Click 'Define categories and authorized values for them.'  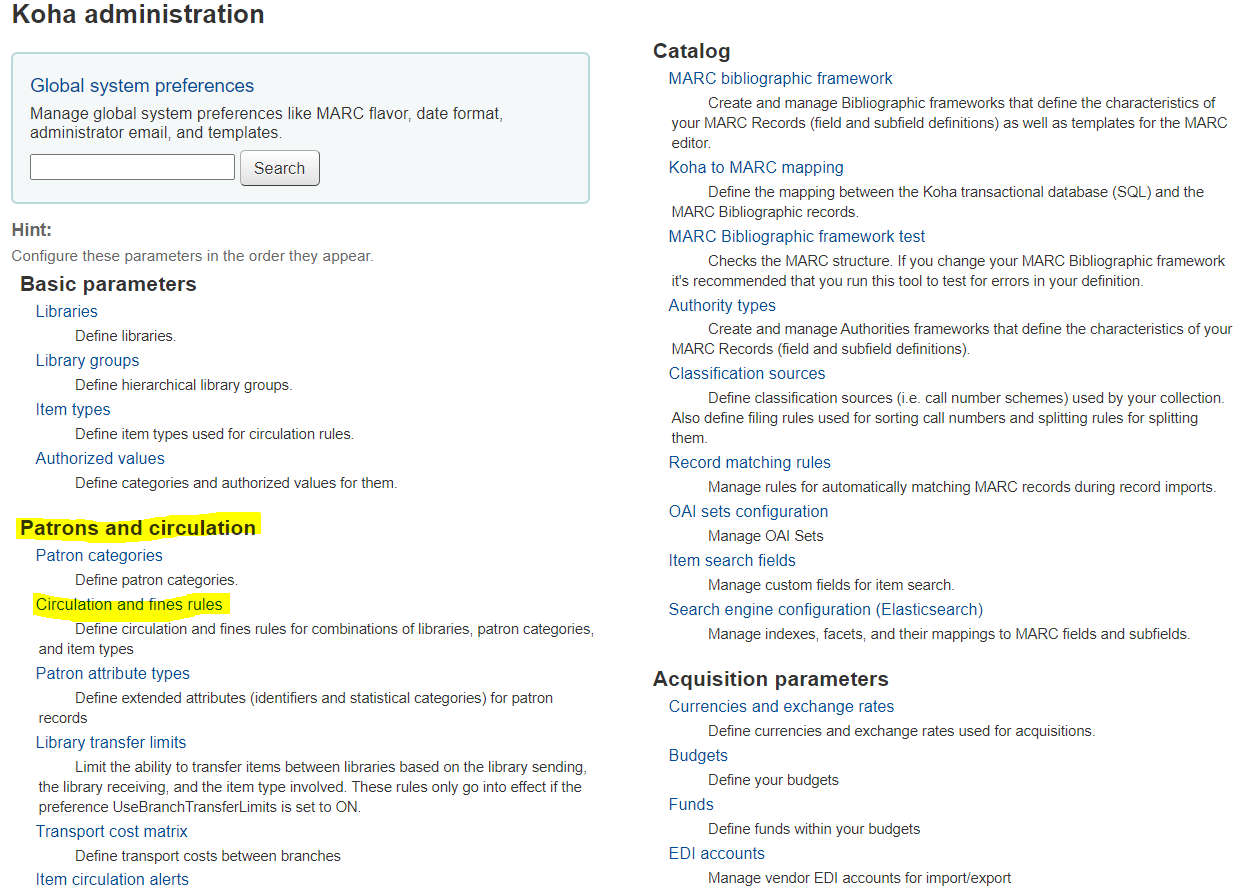coord(236,483)
